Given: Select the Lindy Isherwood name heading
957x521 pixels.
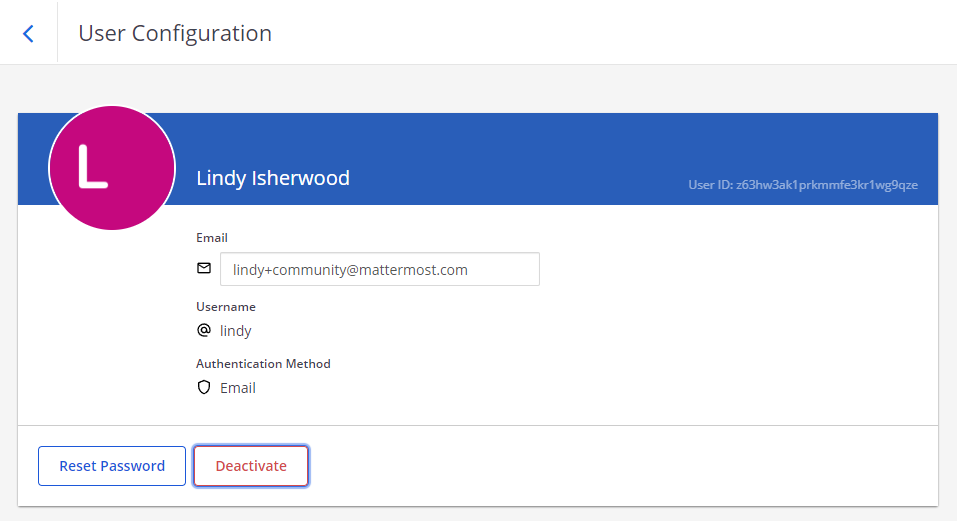Looking at the screenshot, I should pos(273,178).
